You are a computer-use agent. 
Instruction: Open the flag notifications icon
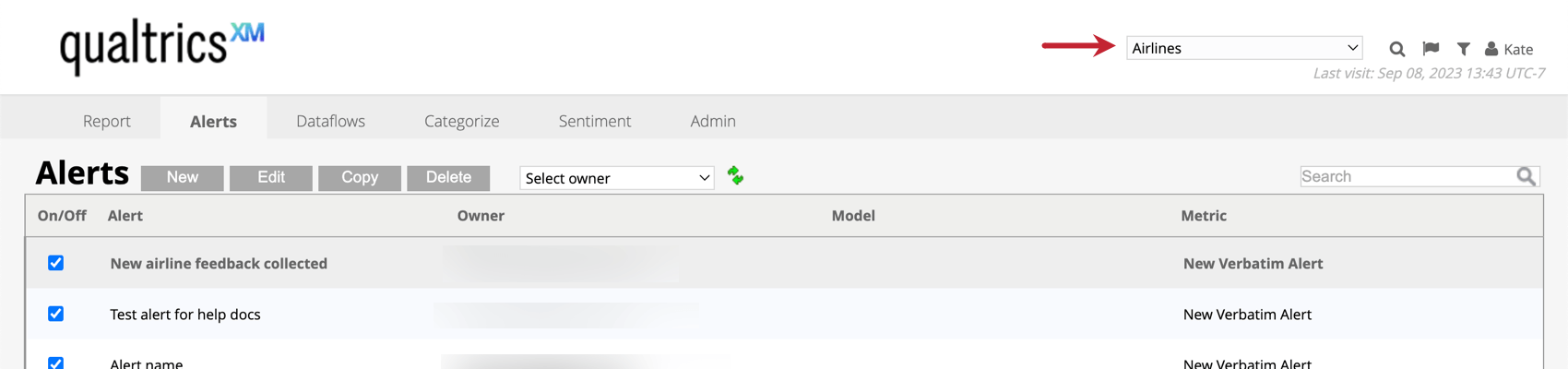click(1431, 49)
